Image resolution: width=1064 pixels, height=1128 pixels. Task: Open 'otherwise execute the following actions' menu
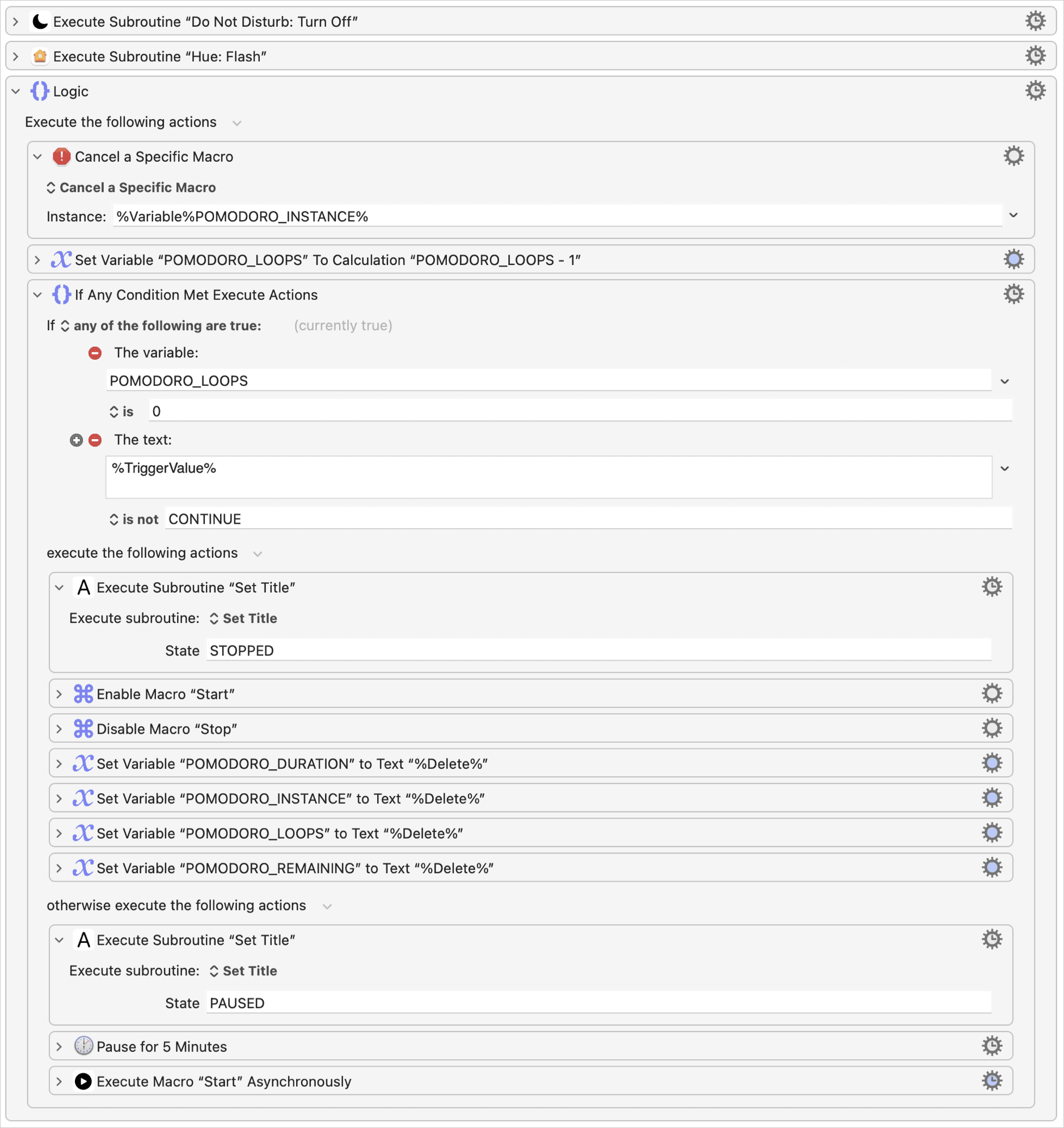(x=327, y=906)
